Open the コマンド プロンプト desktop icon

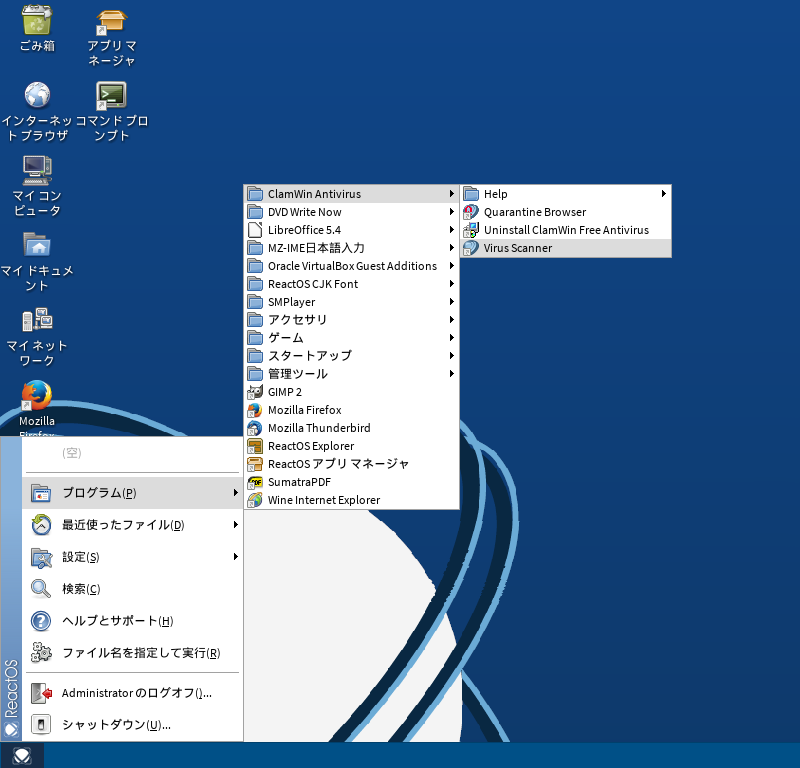click(111, 95)
